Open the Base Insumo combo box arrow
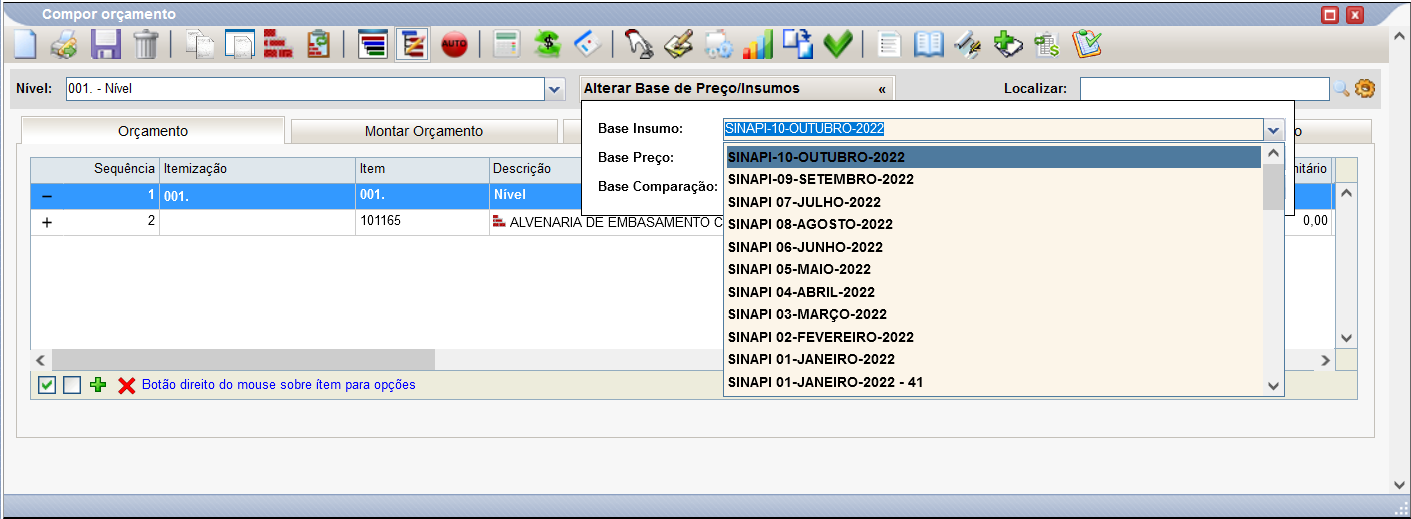This screenshot has height=519, width=1411. [1273, 129]
